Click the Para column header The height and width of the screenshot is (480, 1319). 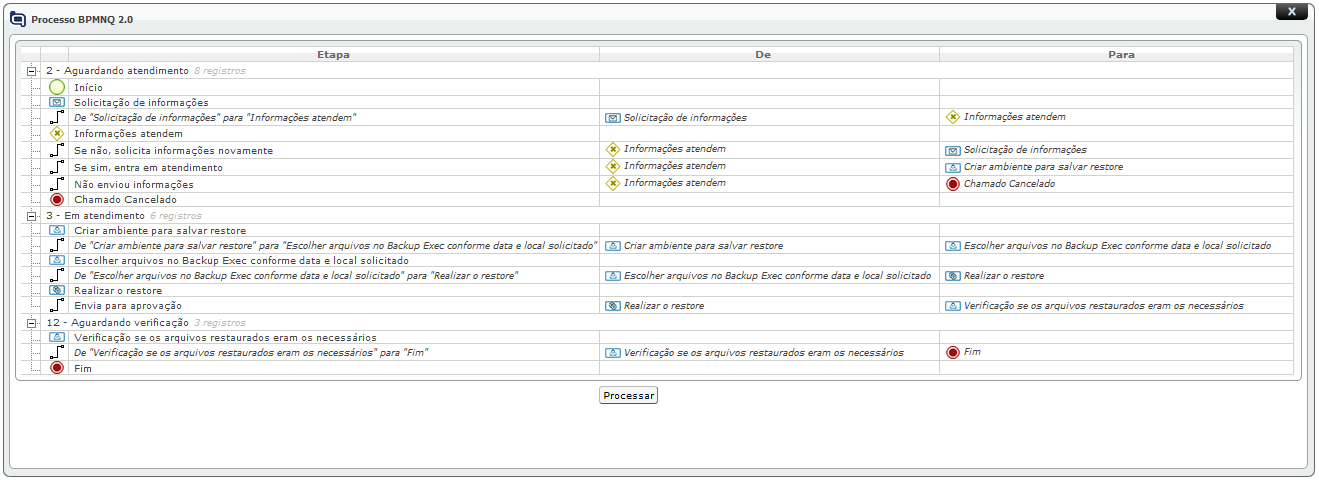[1121, 55]
